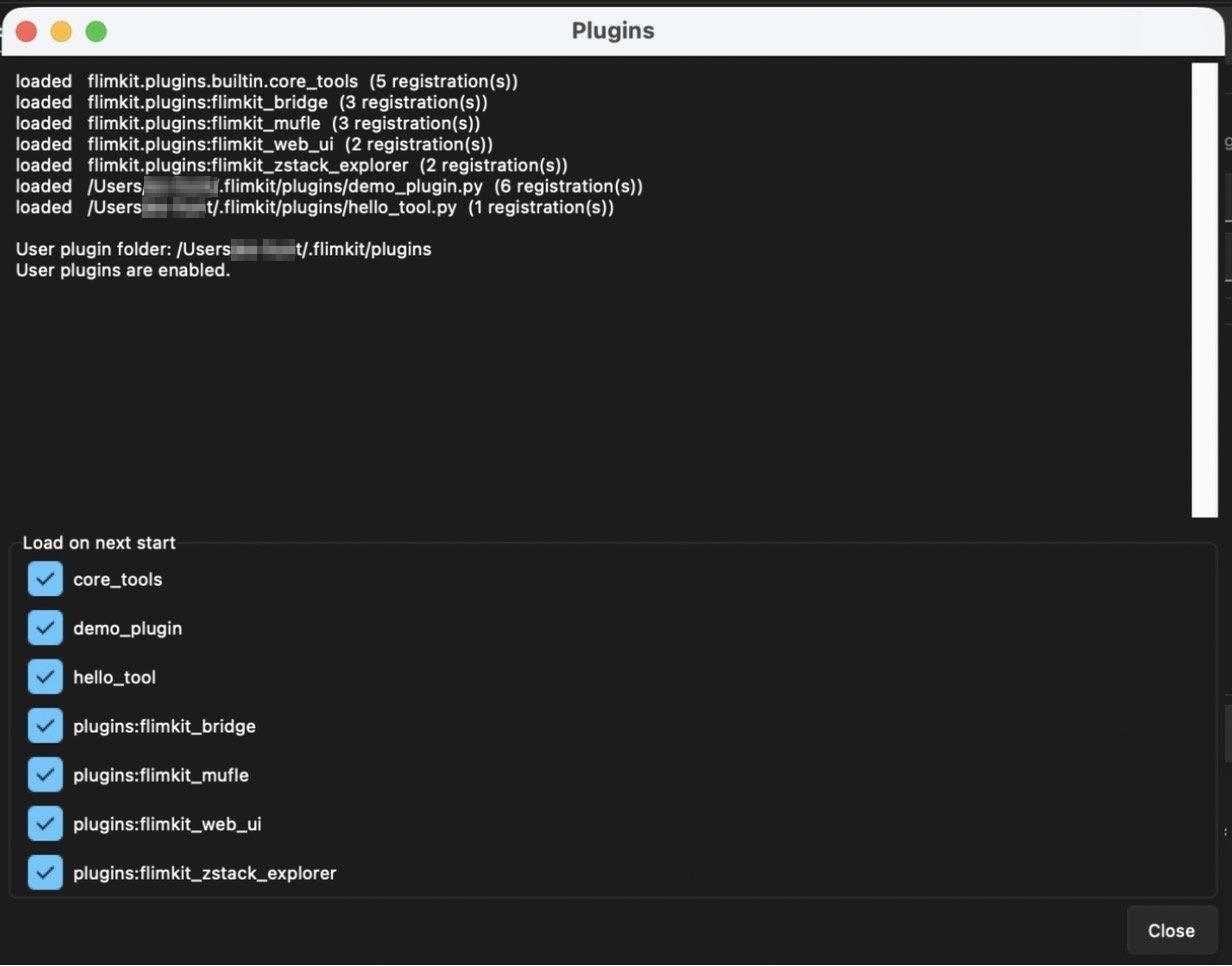This screenshot has width=1232, height=966.
Task: Click the Close button
Action: pyautogui.click(x=1171, y=931)
